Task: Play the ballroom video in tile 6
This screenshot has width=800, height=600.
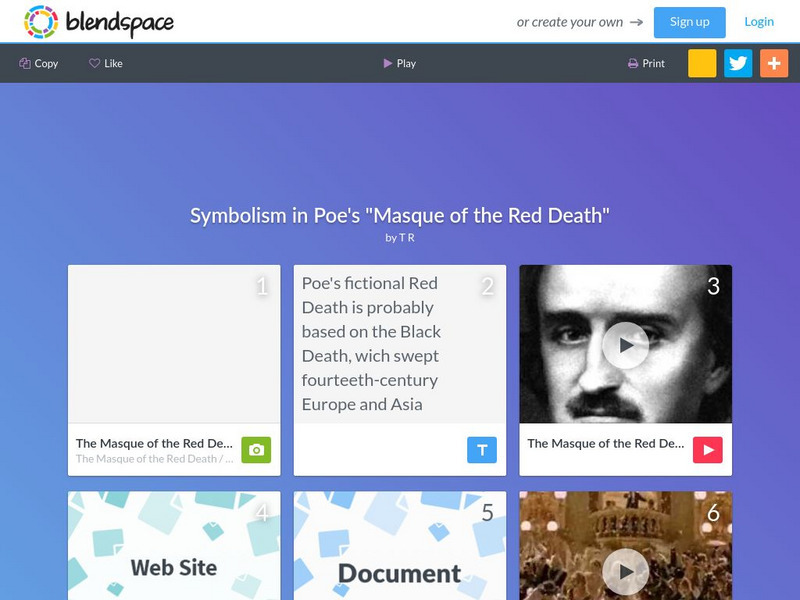Action: tap(626, 572)
